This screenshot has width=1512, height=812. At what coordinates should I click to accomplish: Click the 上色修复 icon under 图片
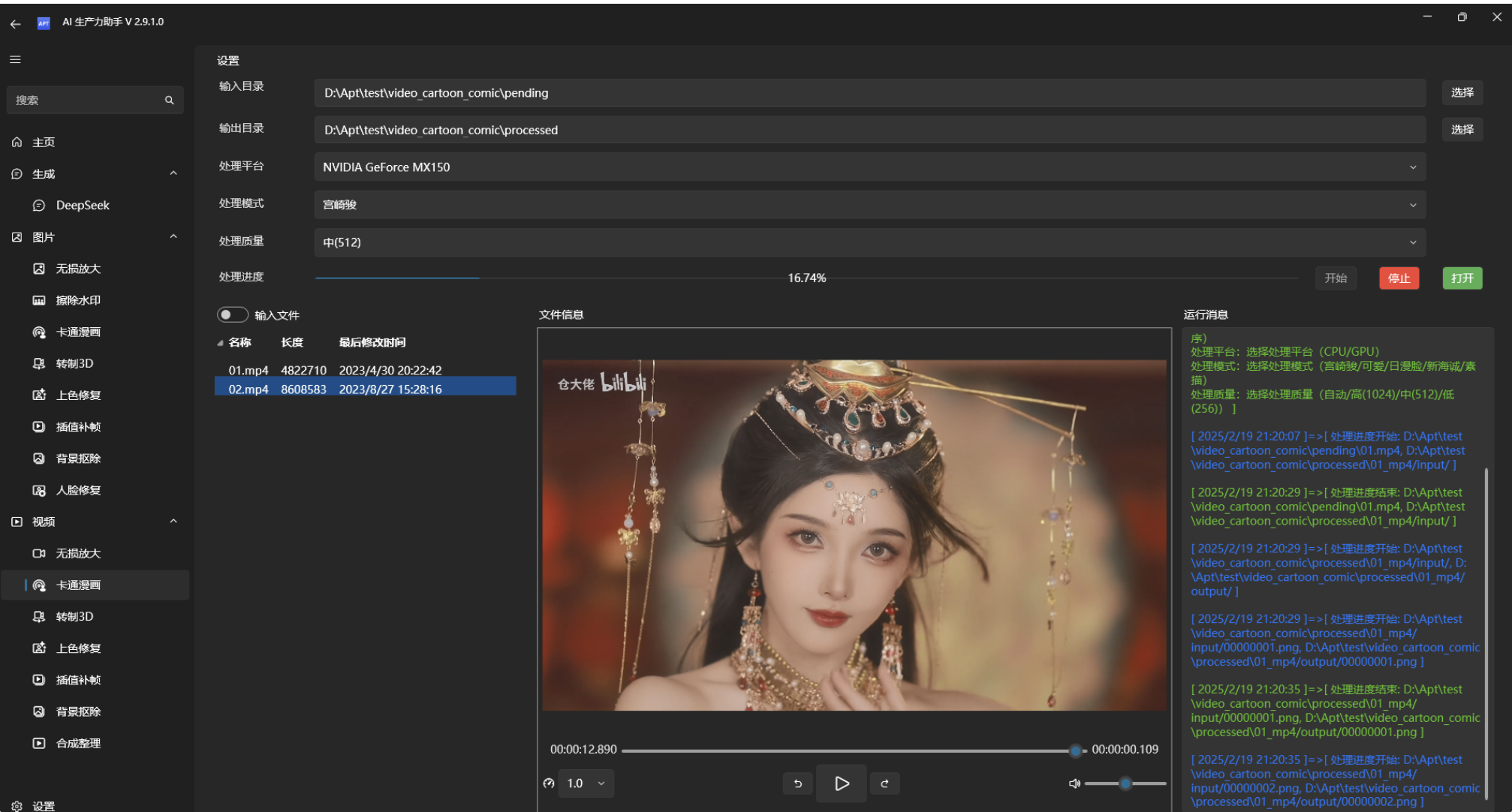pyautogui.click(x=39, y=395)
